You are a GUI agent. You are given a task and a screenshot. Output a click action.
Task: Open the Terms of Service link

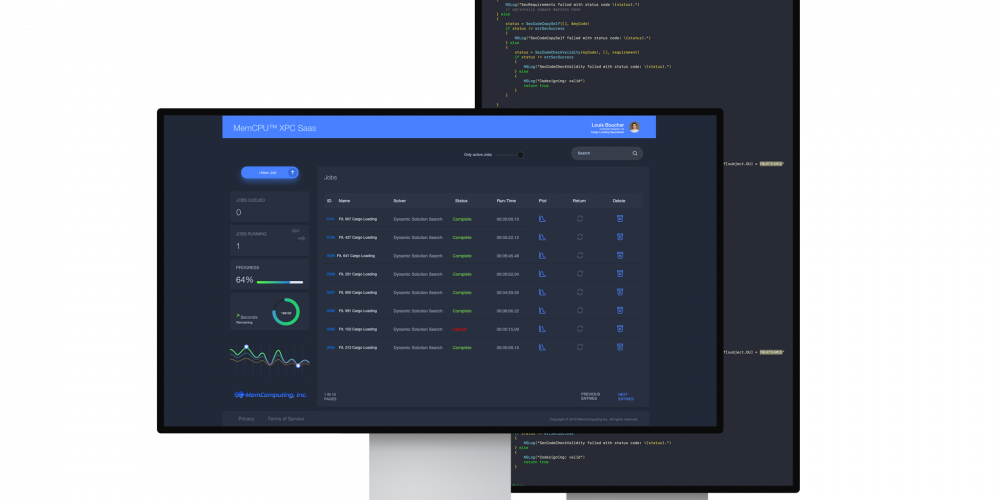[286, 419]
